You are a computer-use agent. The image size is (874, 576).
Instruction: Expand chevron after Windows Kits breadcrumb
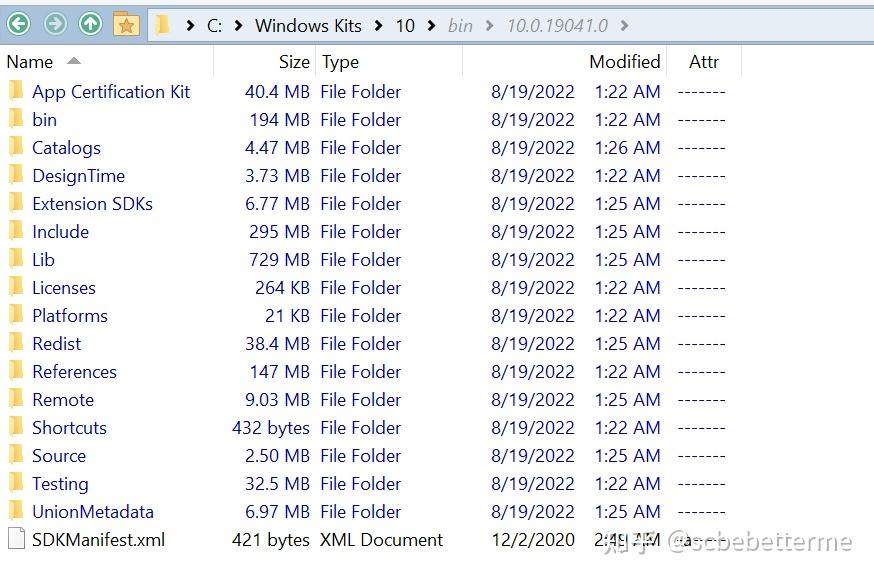[x=379, y=26]
